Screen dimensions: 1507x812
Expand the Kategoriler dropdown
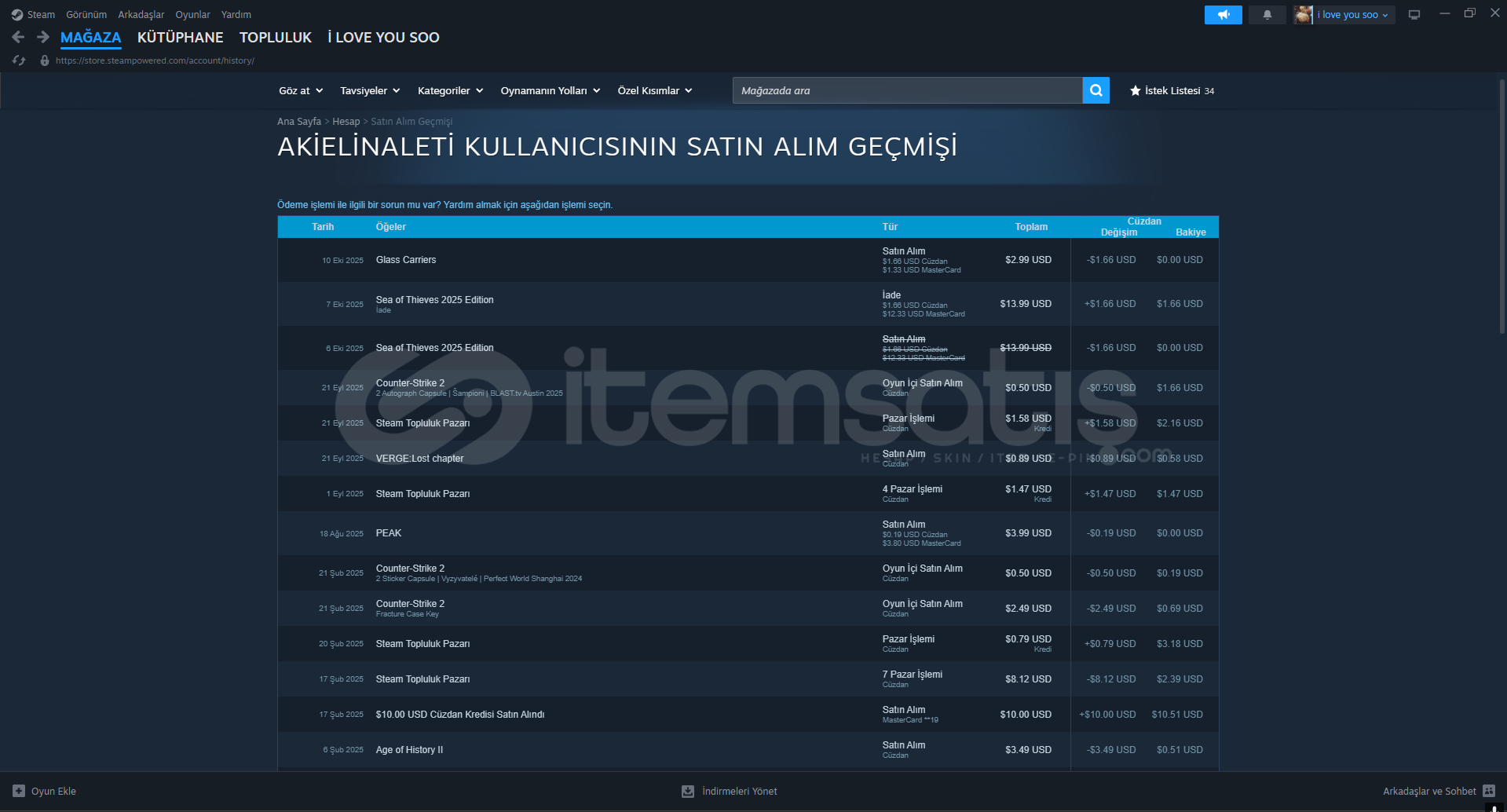pos(450,90)
